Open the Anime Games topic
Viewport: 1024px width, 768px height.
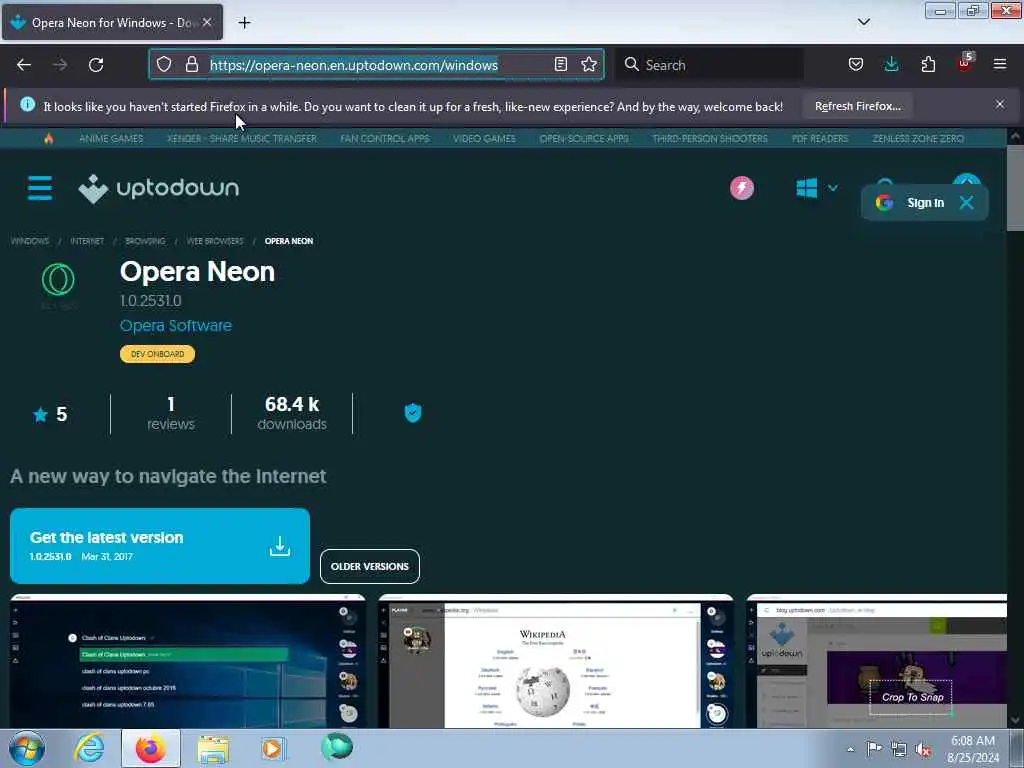click(x=111, y=138)
